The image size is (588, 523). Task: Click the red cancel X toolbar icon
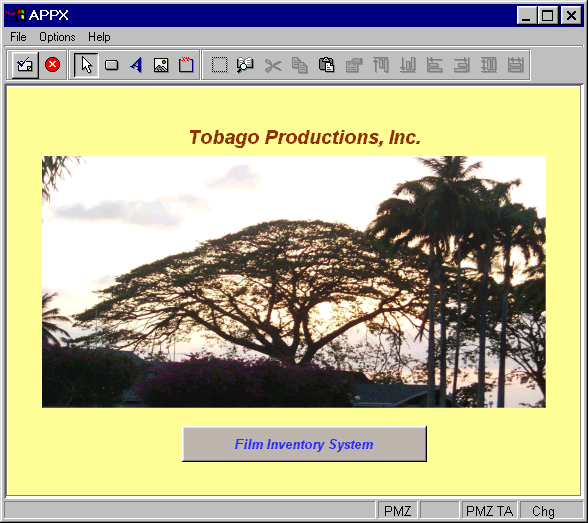tap(52, 65)
